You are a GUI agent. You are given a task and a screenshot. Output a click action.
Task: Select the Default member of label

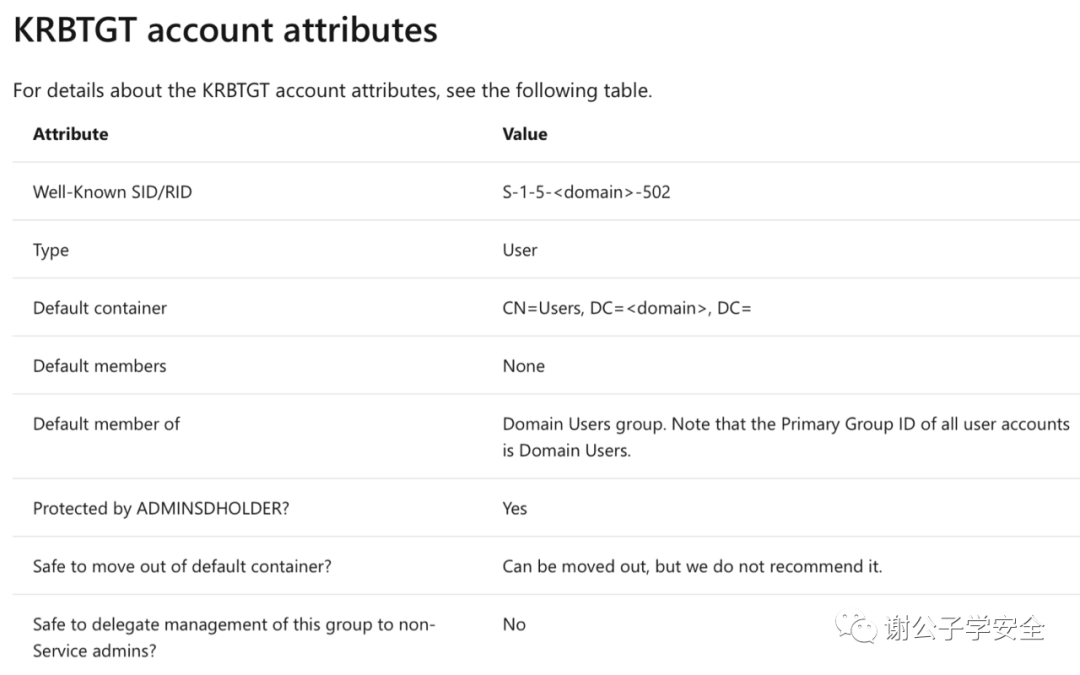coord(106,424)
